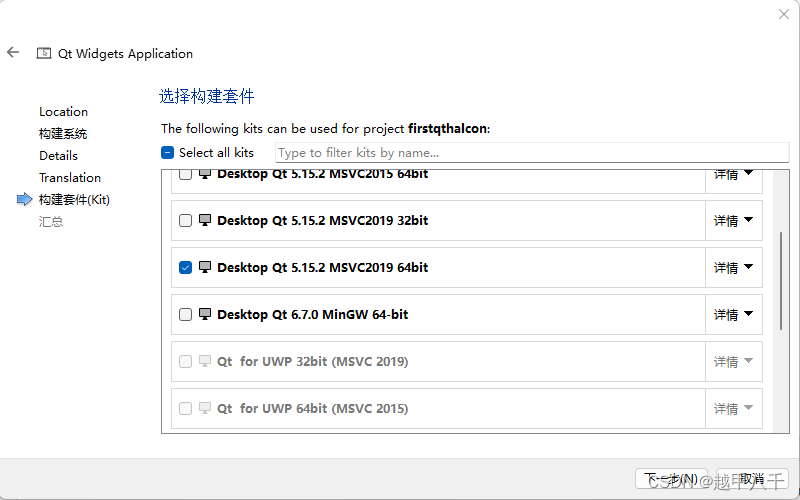This screenshot has width=800, height=500.
Task: Check Qt for UWP 32bit (MSVC 2019) kit
Action: tap(185, 361)
